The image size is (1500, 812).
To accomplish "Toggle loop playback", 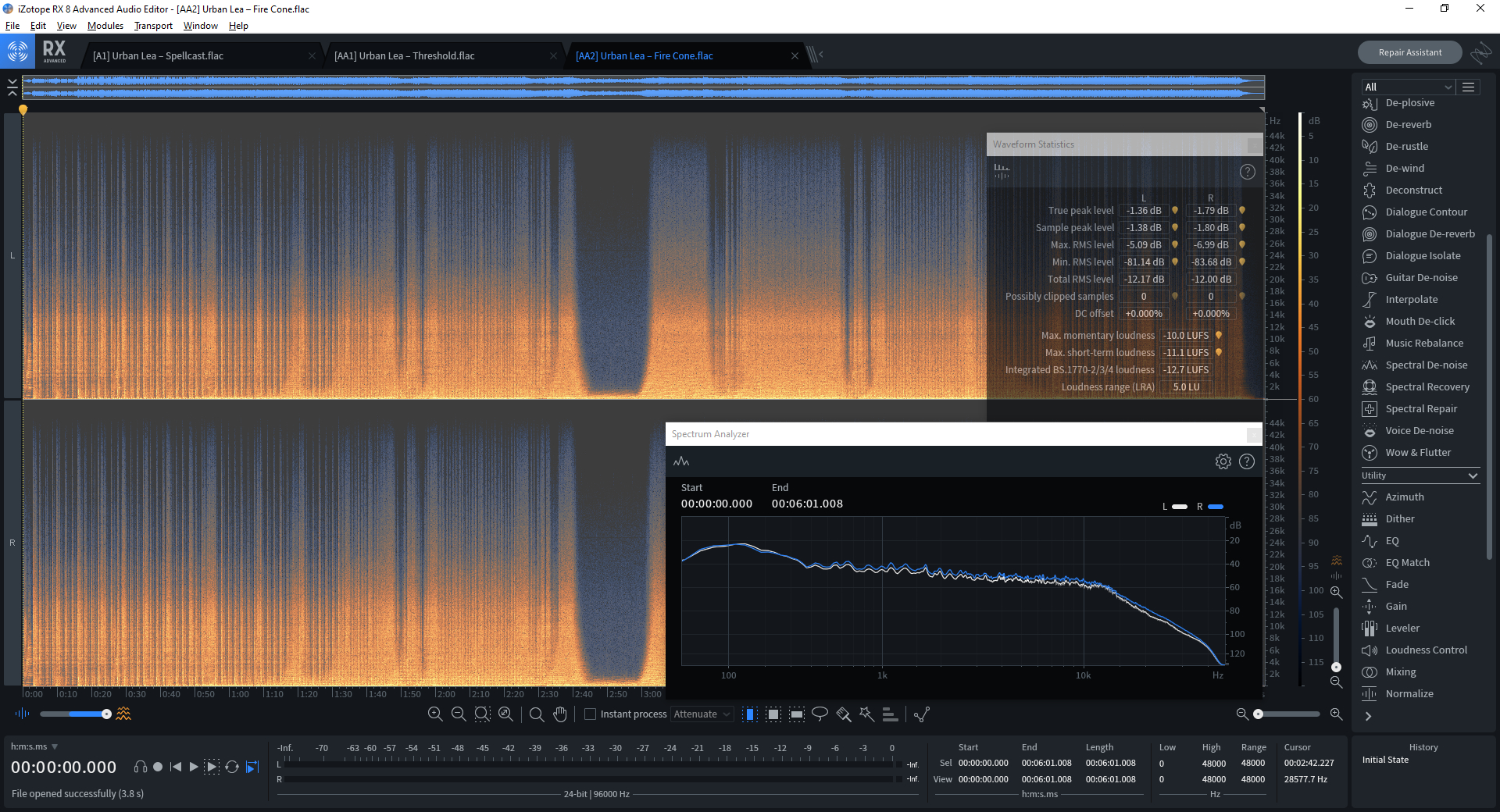I will [232, 767].
